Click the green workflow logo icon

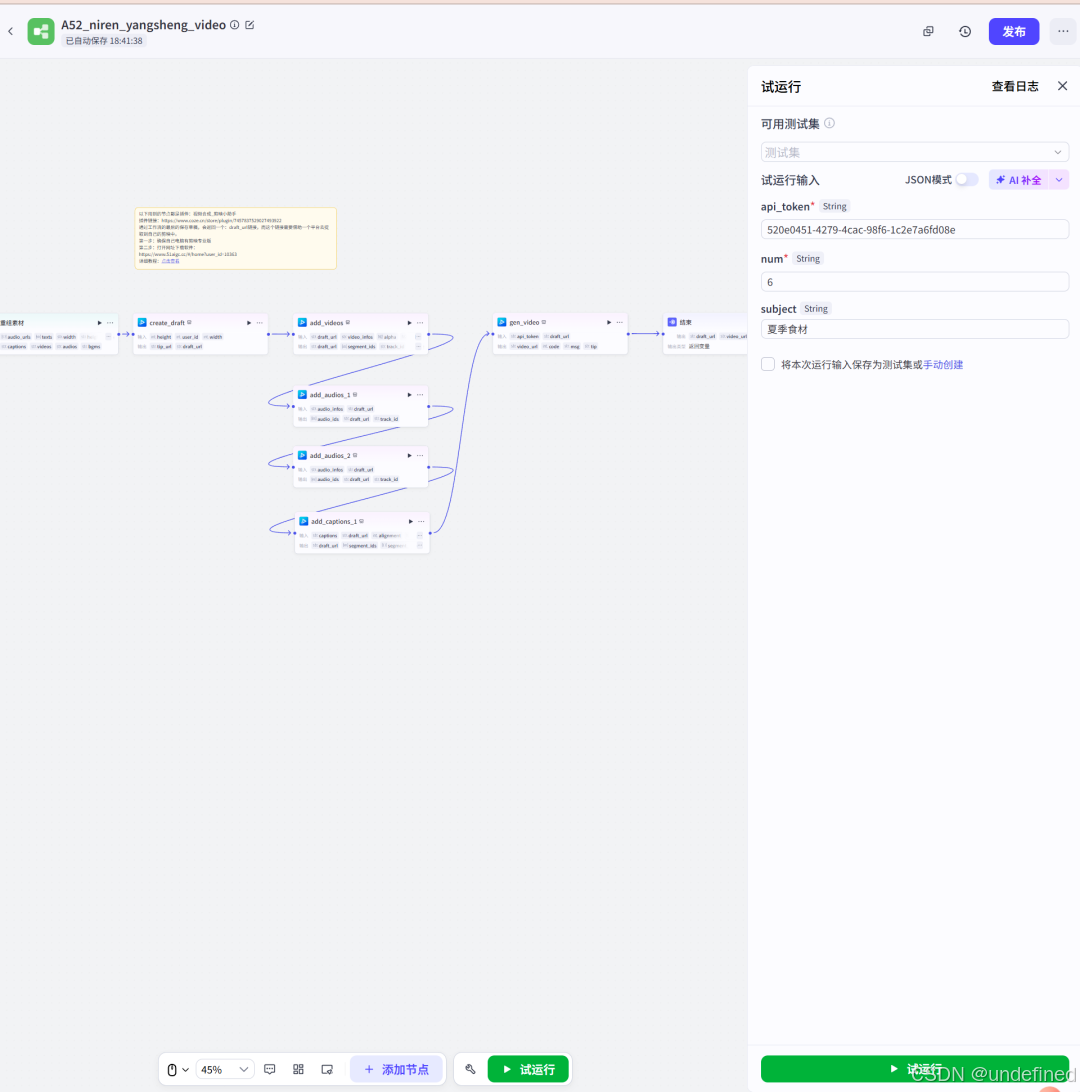pos(40,31)
